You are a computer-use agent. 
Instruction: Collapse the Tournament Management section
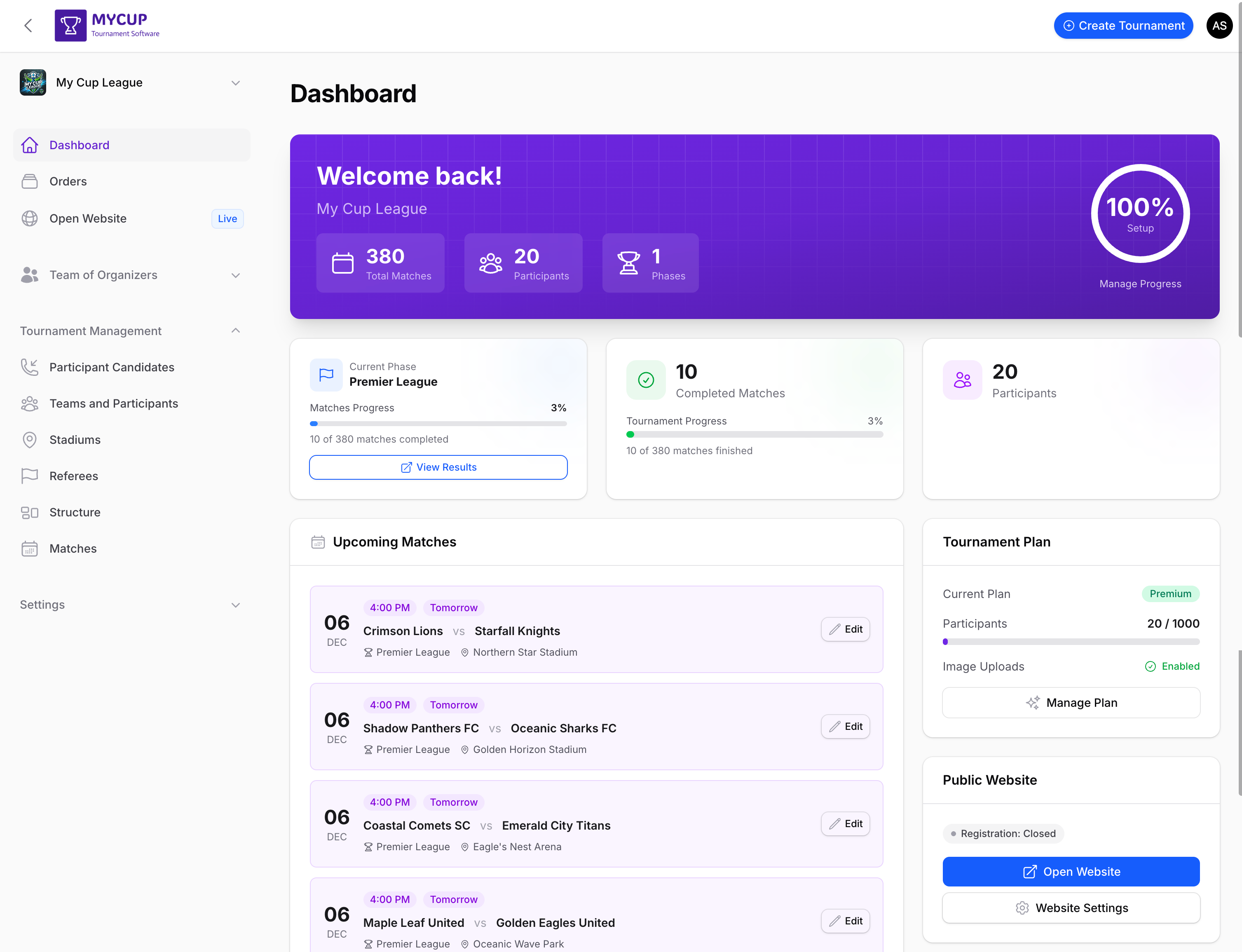click(236, 331)
